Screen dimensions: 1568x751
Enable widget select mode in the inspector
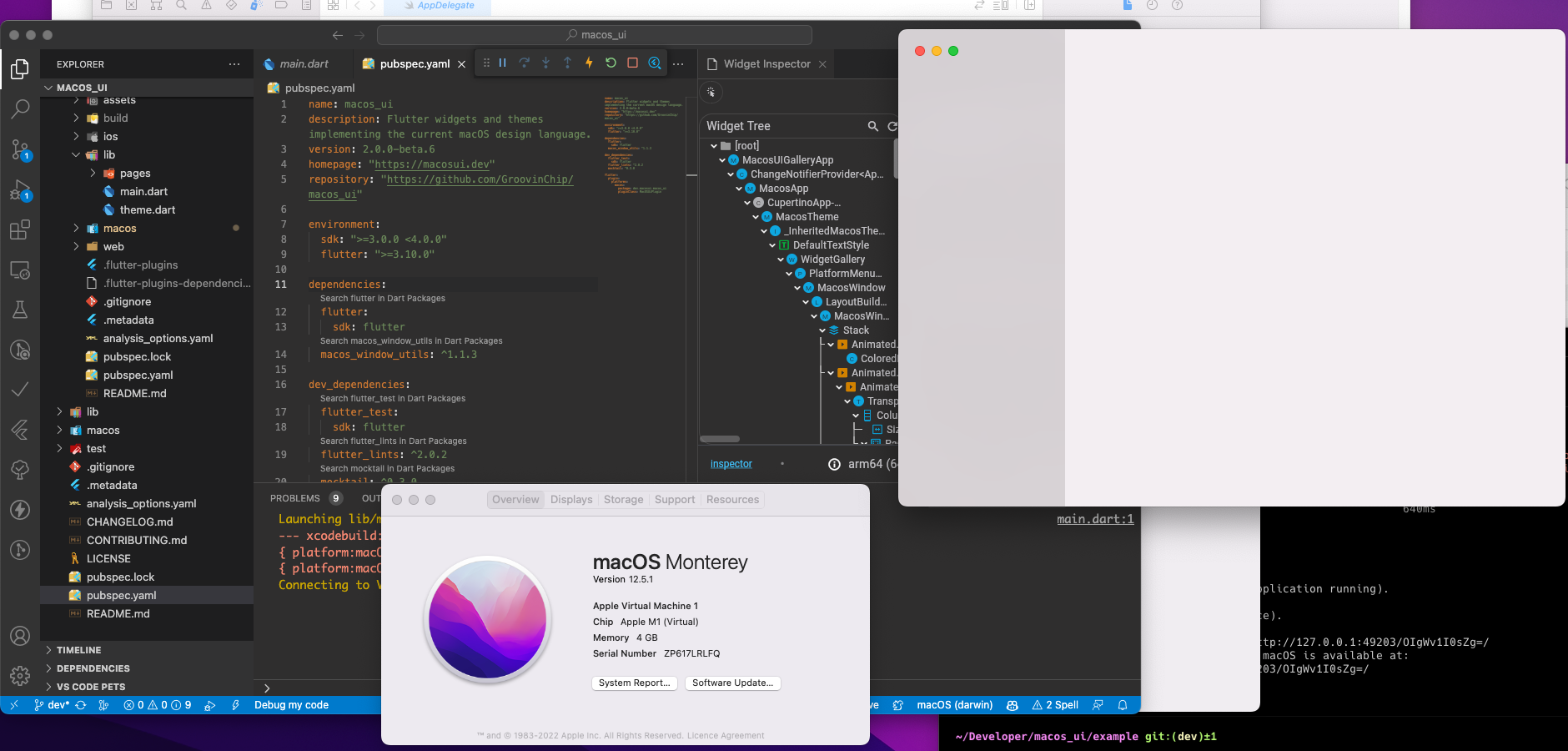(x=712, y=93)
